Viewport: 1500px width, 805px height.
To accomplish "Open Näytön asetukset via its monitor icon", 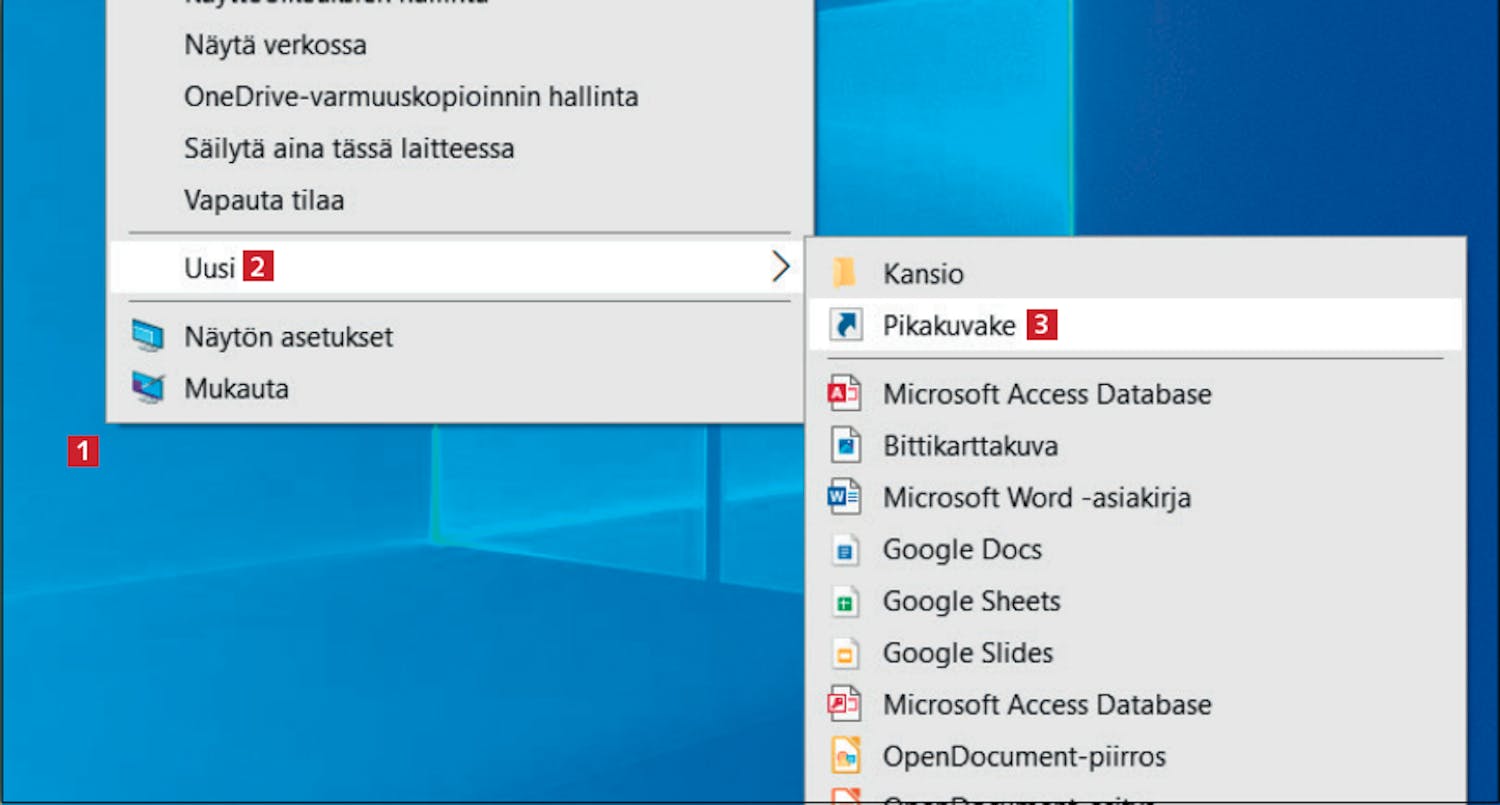I will click(x=148, y=337).
